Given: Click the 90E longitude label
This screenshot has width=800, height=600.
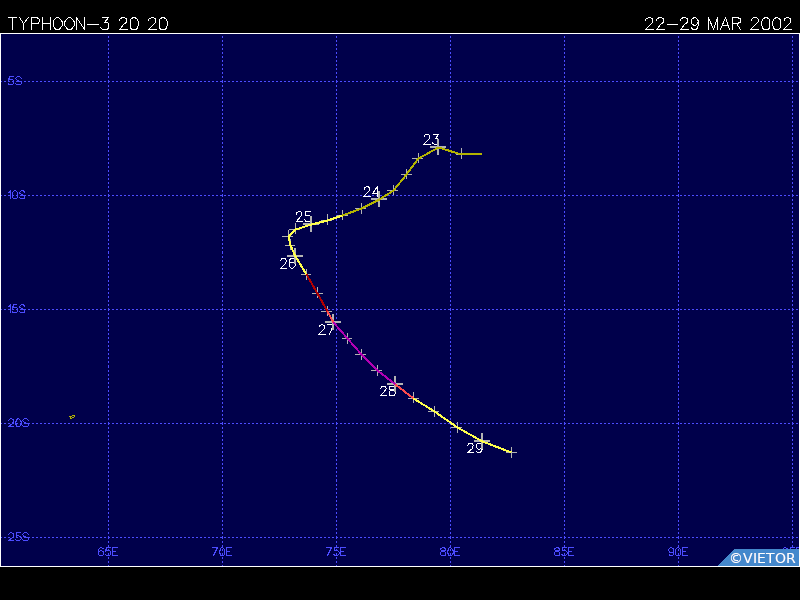Looking at the screenshot, I should (x=678, y=551).
